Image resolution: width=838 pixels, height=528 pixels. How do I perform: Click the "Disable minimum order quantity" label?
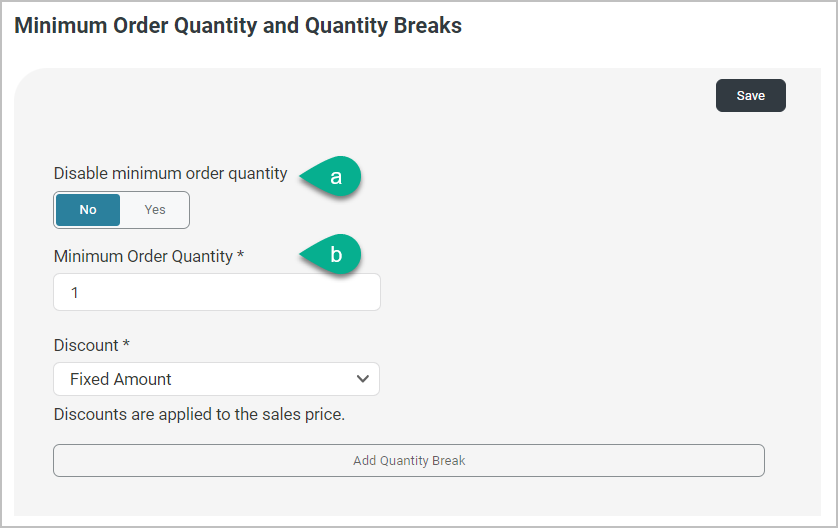170,173
